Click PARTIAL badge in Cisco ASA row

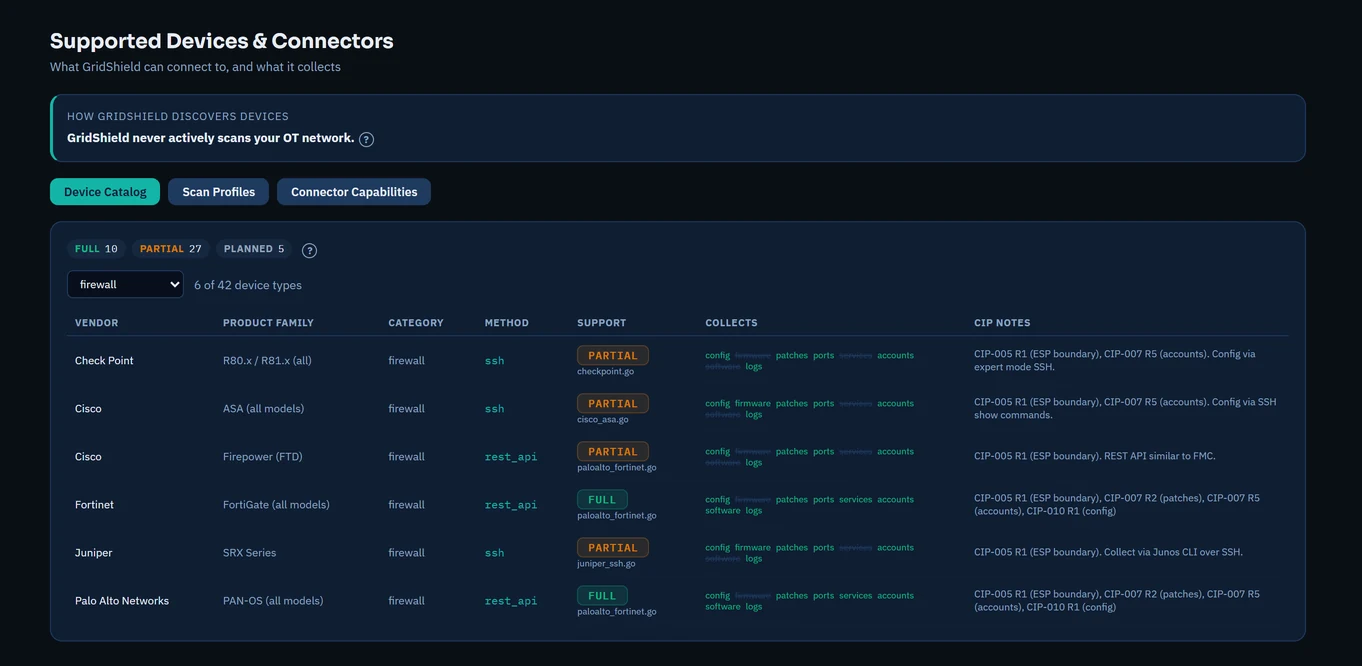pos(613,403)
